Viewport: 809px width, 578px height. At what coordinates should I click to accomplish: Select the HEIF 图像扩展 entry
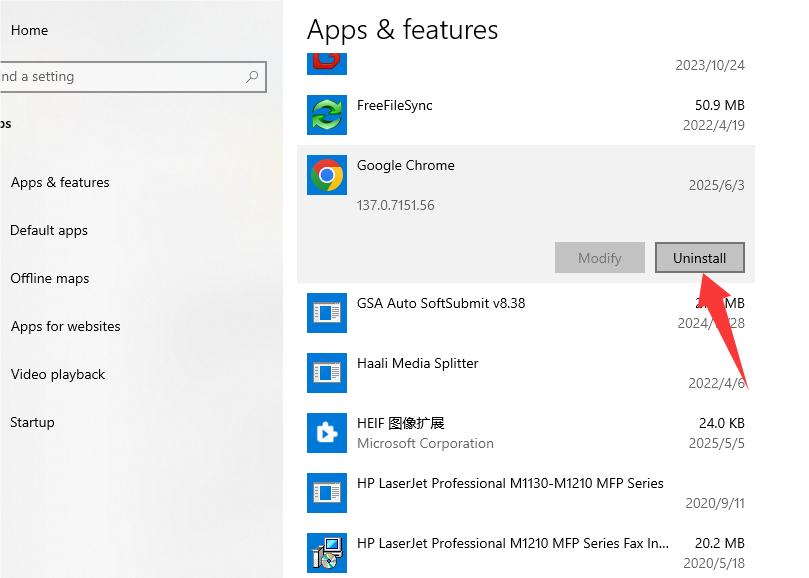coord(400,423)
